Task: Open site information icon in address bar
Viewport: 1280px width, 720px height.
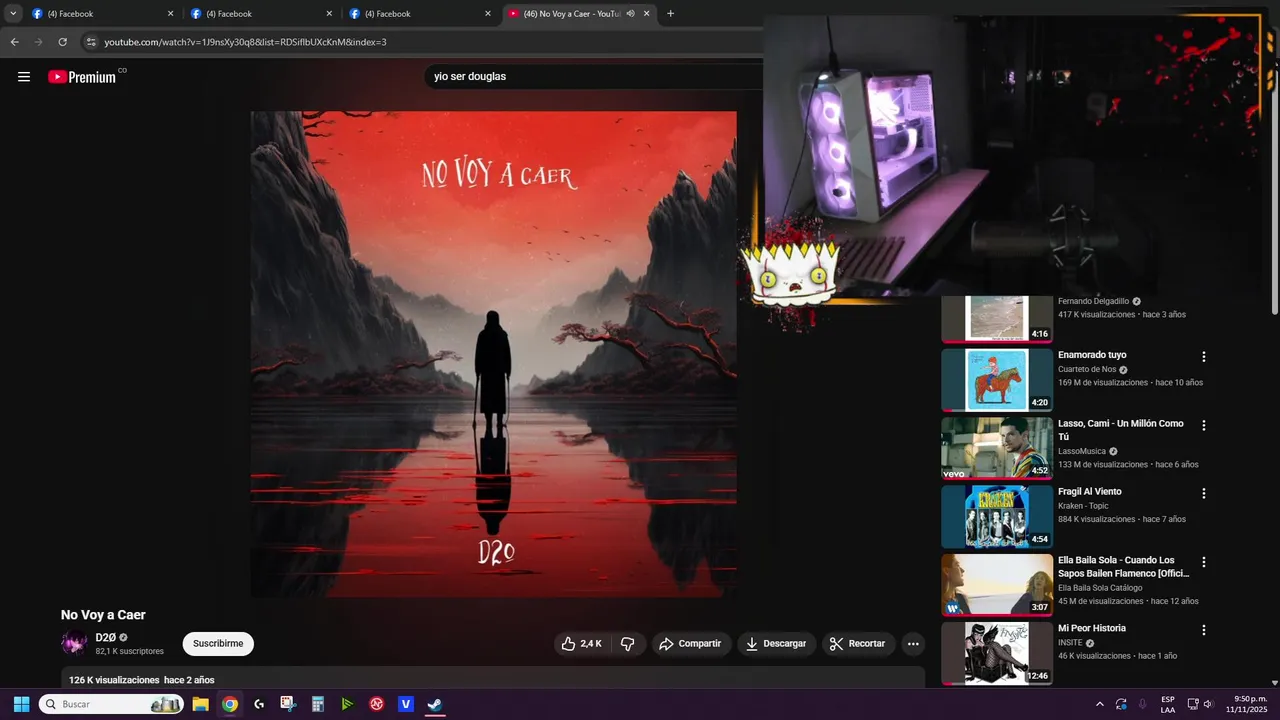Action: pos(91,42)
